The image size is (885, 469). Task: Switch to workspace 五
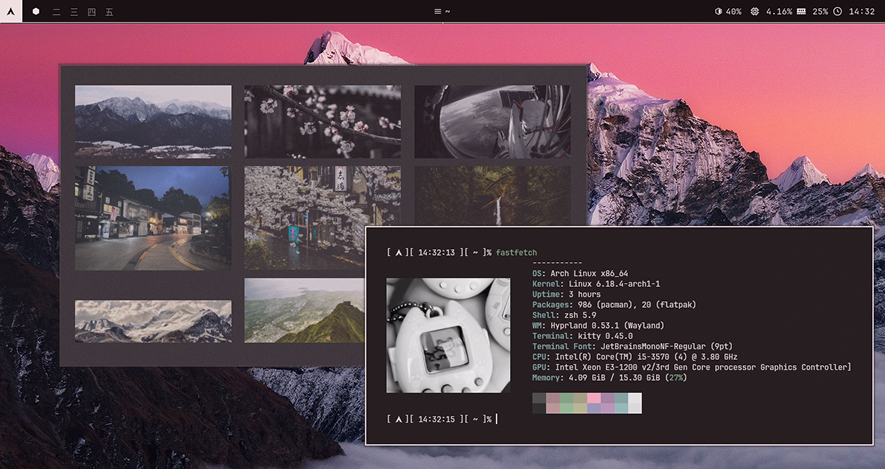tap(109, 11)
